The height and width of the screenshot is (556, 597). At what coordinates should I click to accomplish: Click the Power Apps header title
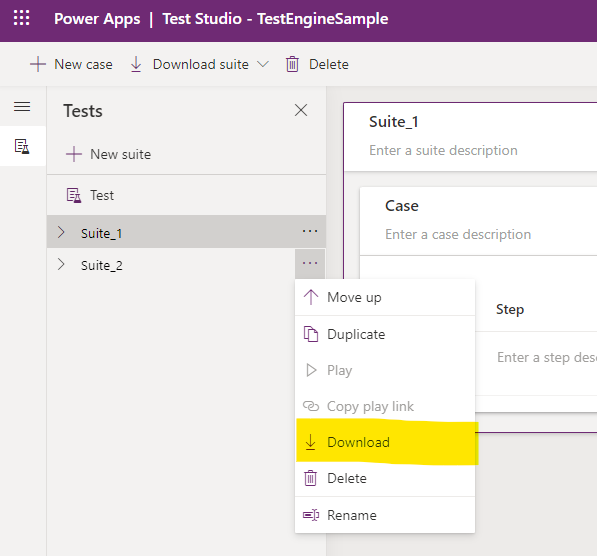click(x=97, y=19)
